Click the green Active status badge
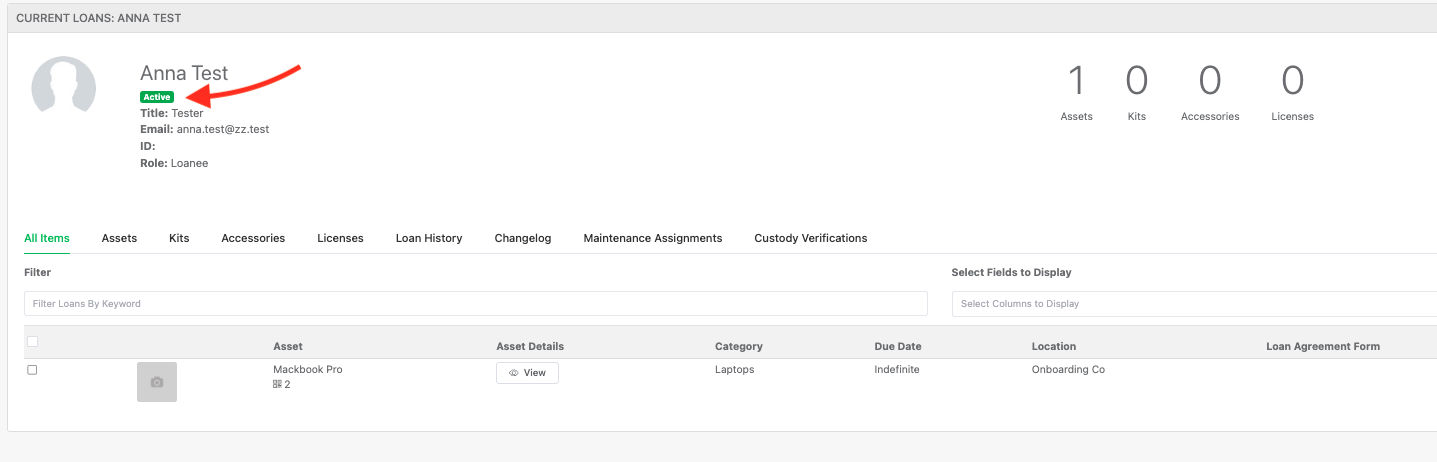 [157, 97]
